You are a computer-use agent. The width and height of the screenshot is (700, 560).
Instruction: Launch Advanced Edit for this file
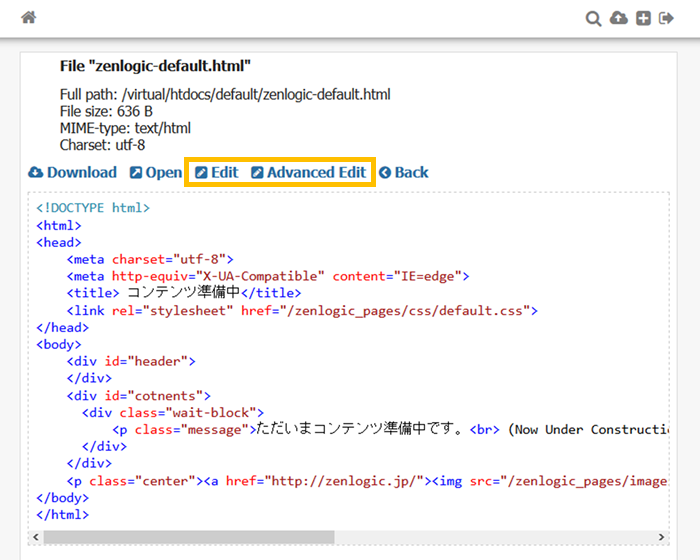[308, 172]
